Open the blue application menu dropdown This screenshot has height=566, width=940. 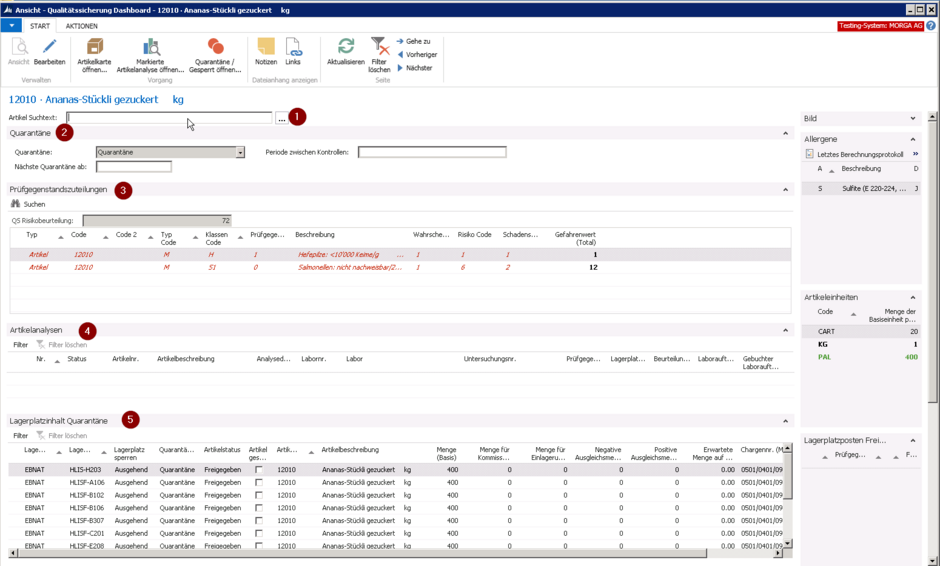(x=11, y=26)
